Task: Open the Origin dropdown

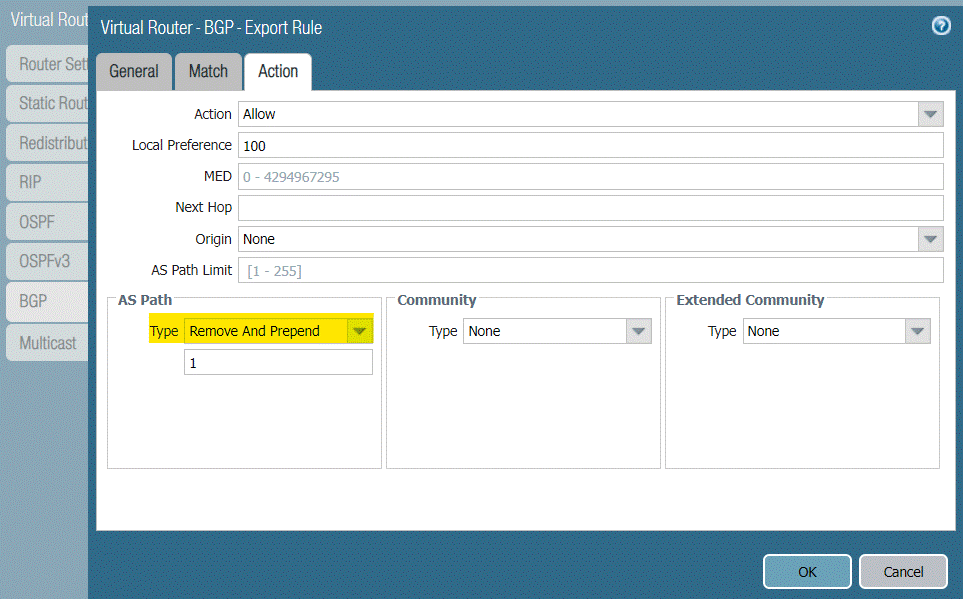Action: (929, 239)
